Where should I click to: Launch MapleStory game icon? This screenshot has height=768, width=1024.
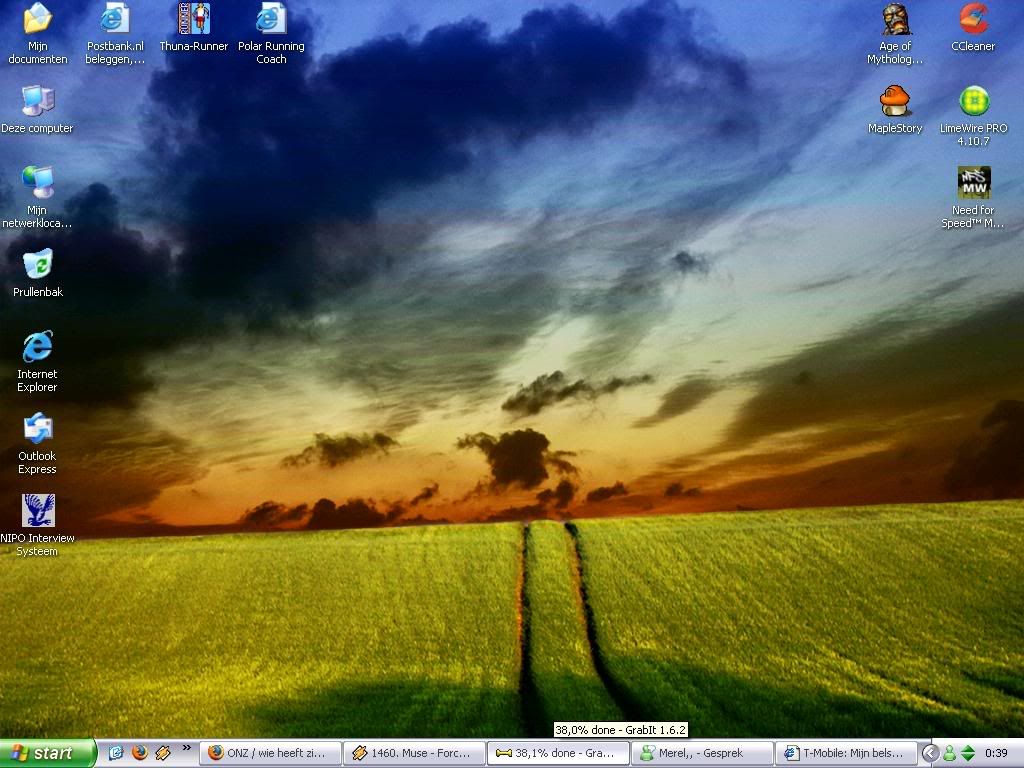click(x=895, y=101)
